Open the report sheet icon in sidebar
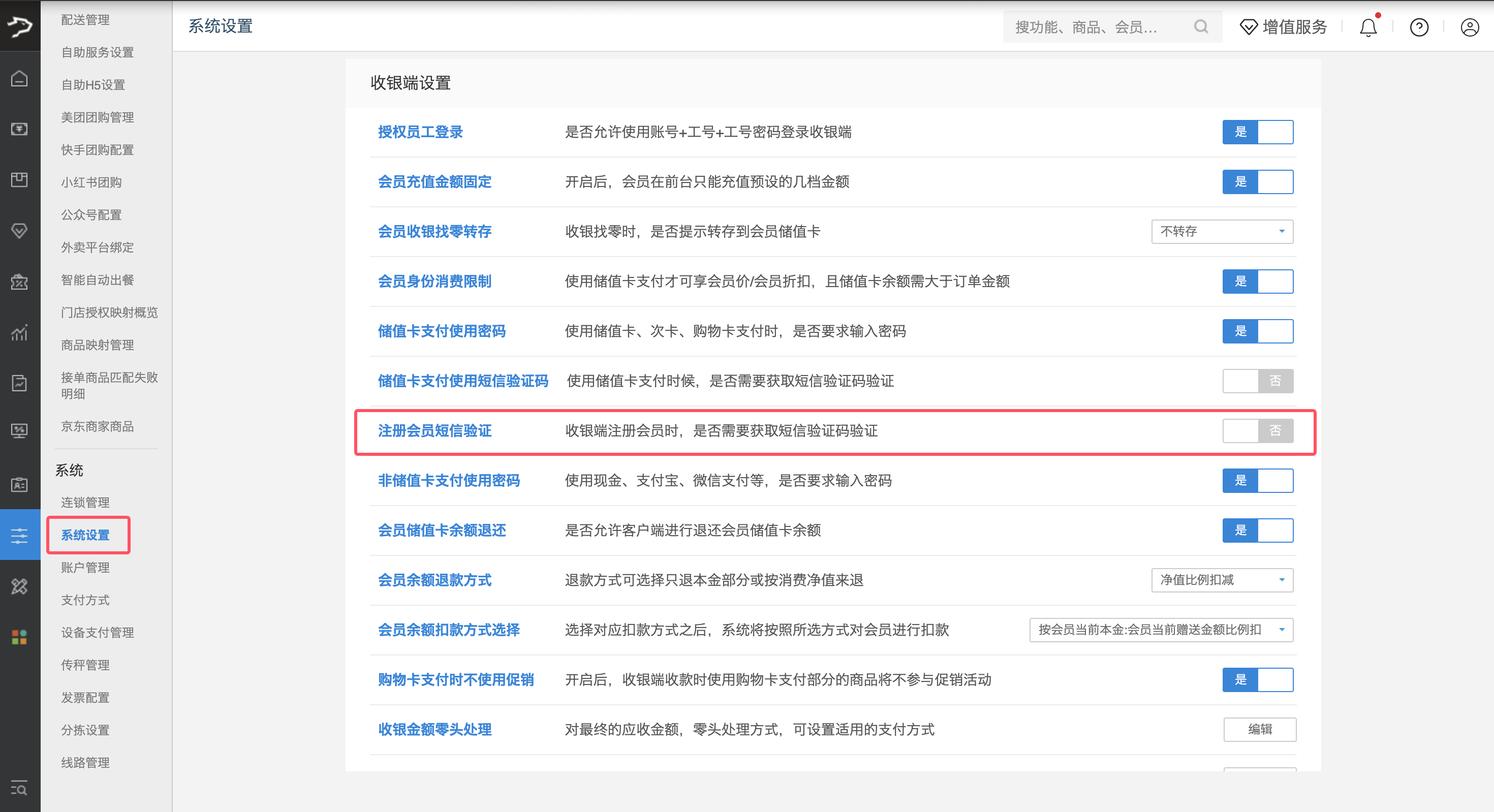1494x812 pixels. click(20, 383)
